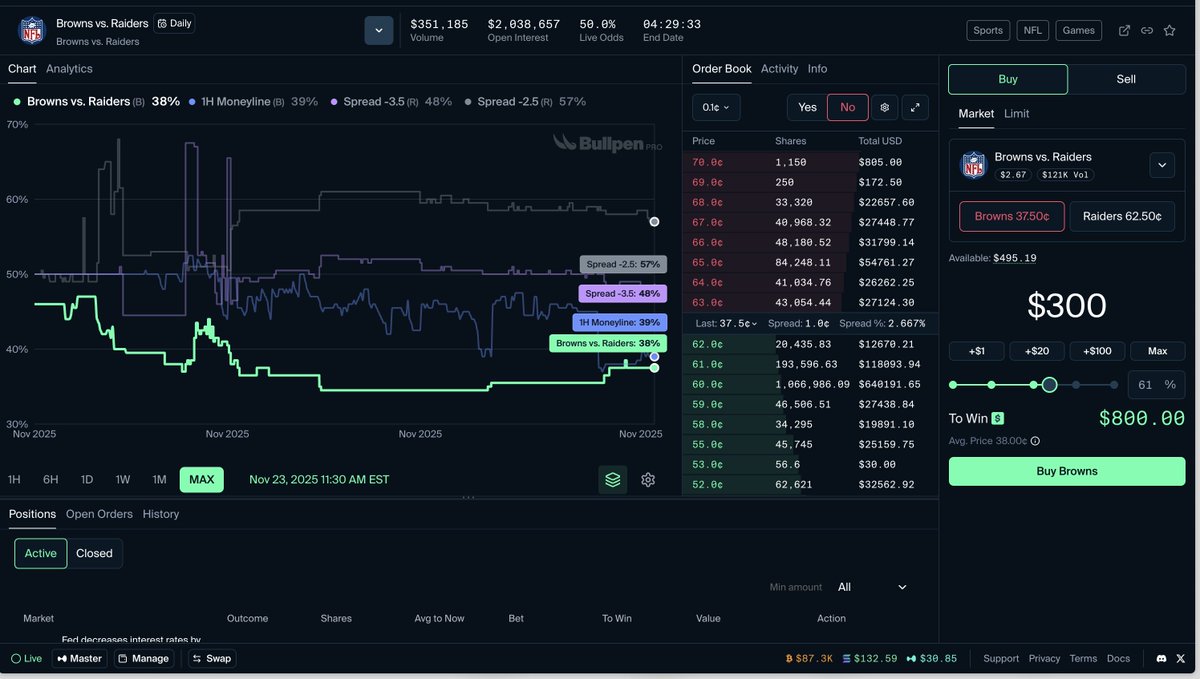The width and height of the screenshot is (1200, 679).
Task: Open order book settings gear
Action: point(884,107)
